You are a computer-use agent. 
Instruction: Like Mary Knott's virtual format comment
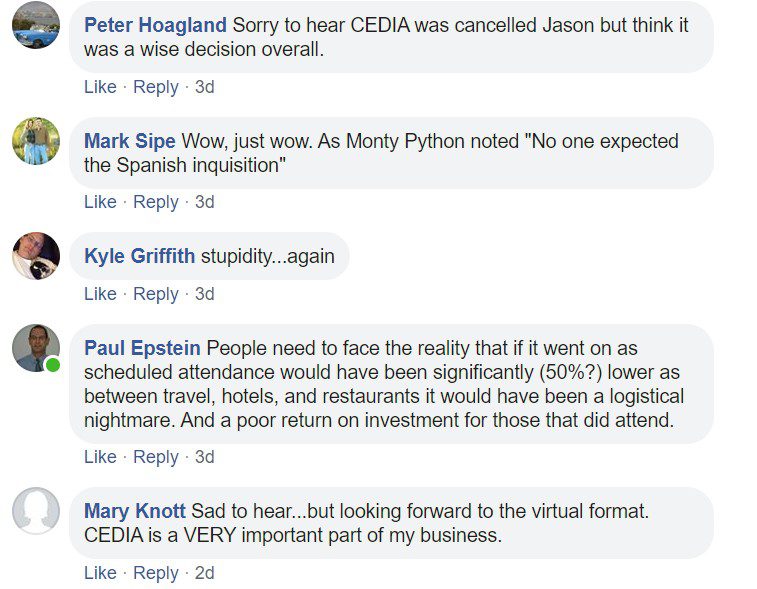pos(100,573)
